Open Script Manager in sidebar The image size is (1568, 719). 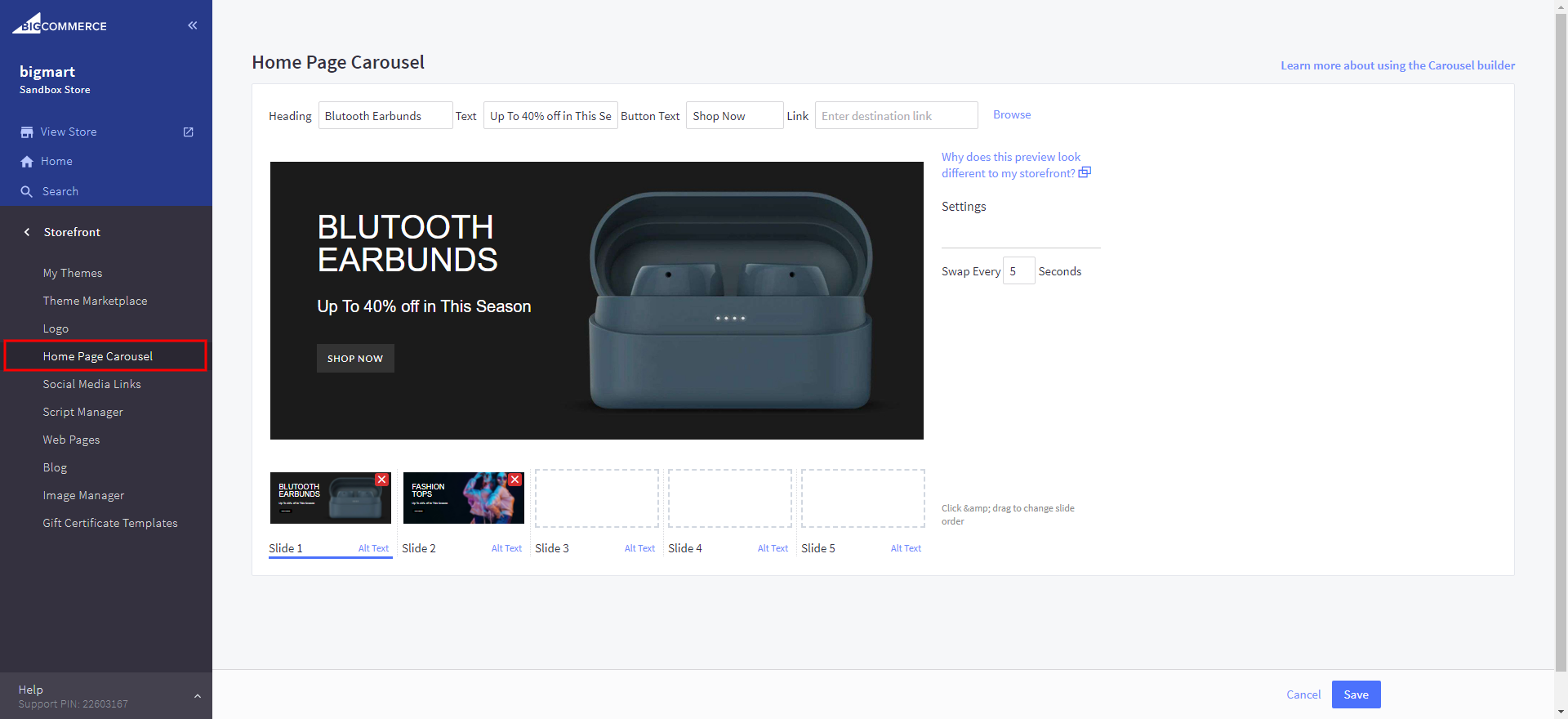coord(82,412)
